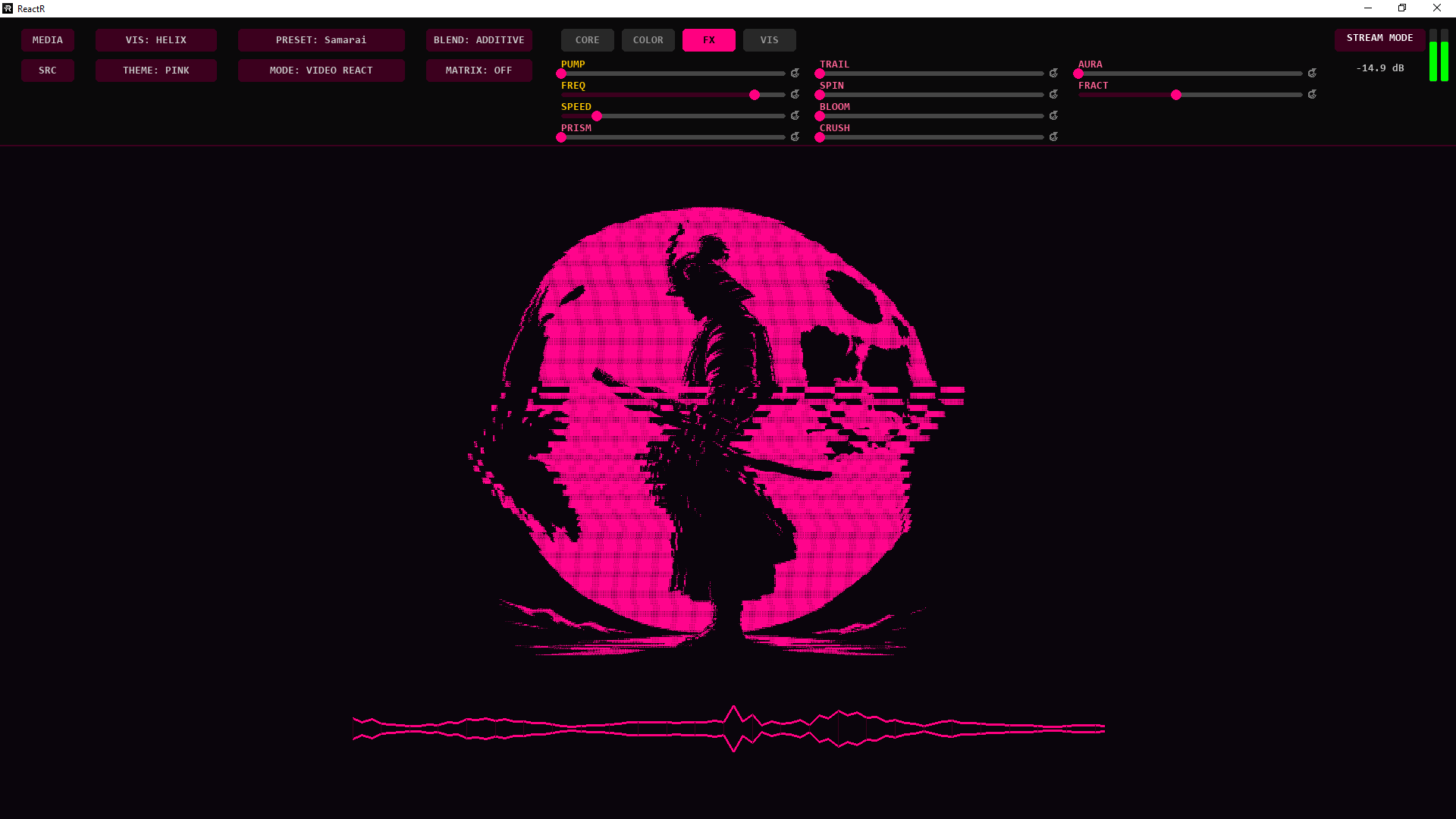Reset SPEED using its reset icon
The image size is (1456, 819).
pyautogui.click(x=795, y=116)
